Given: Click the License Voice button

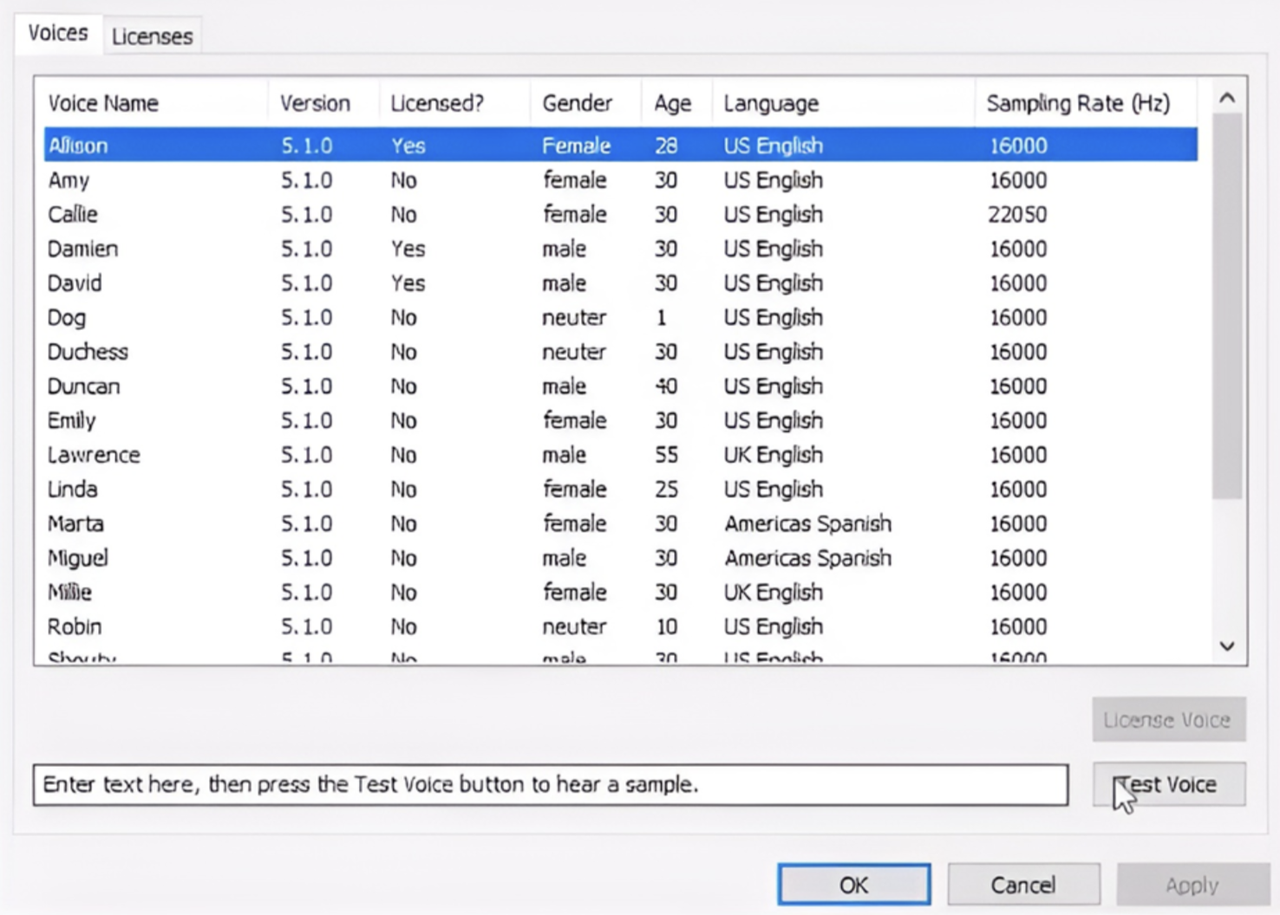Looking at the screenshot, I should [x=1168, y=719].
